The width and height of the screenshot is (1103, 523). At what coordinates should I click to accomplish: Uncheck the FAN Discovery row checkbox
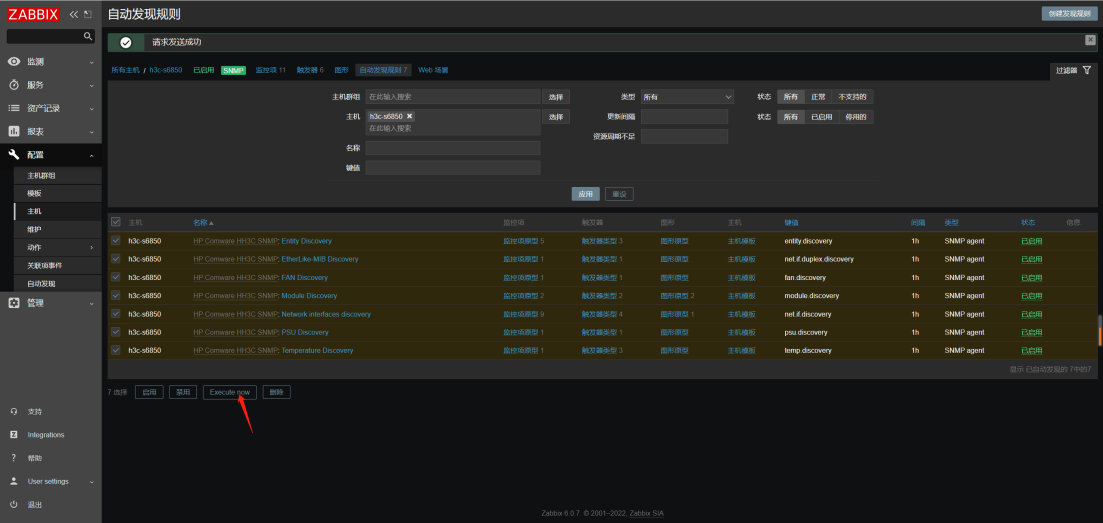115,277
